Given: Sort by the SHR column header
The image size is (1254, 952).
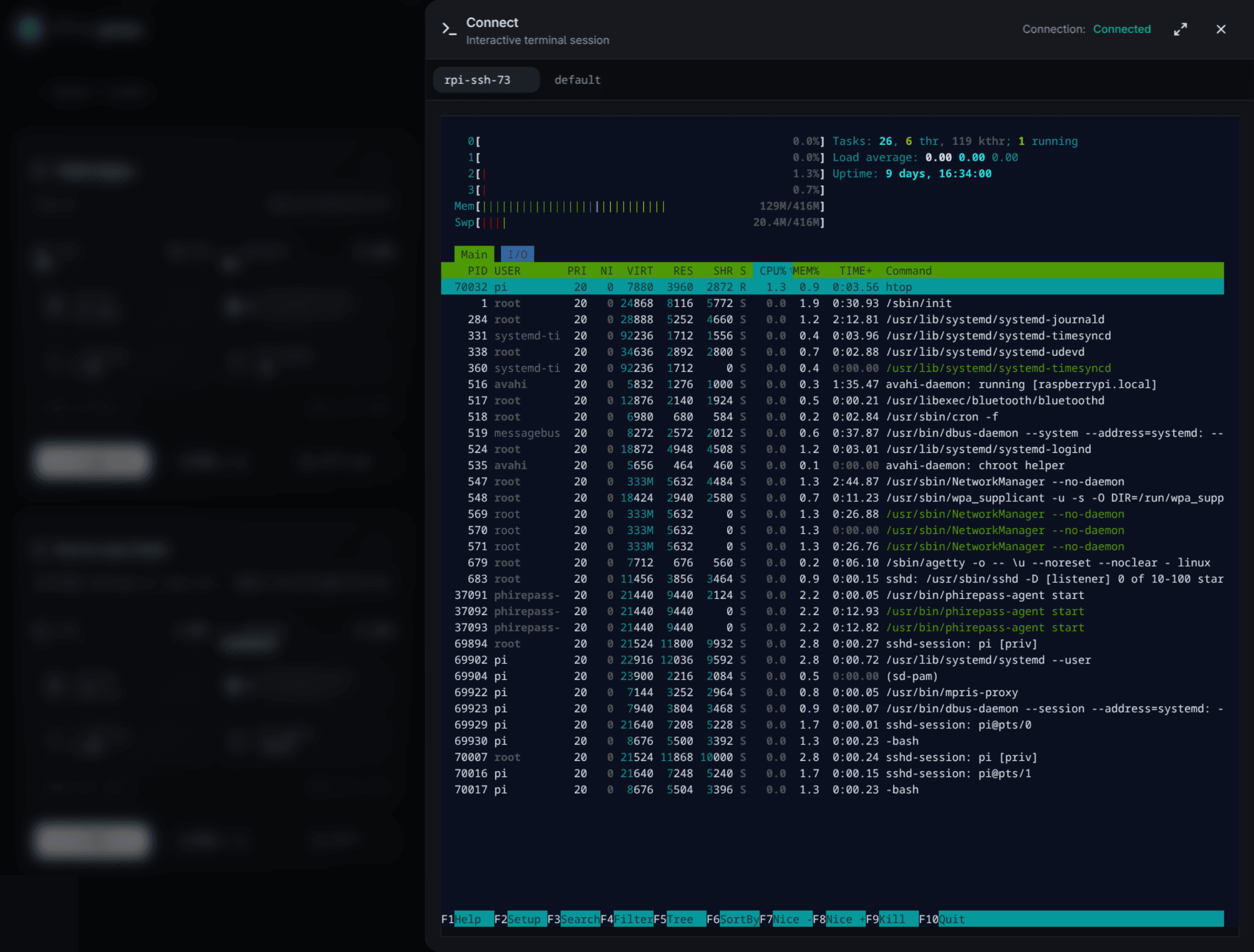Looking at the screenshot, I should tap(723, 271).
